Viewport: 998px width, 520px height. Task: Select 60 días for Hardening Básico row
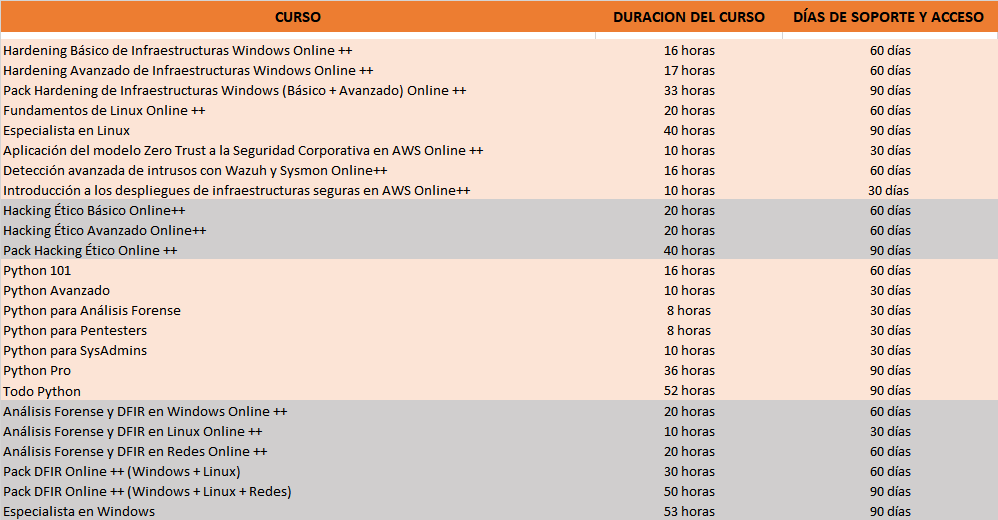click(890, 50)
